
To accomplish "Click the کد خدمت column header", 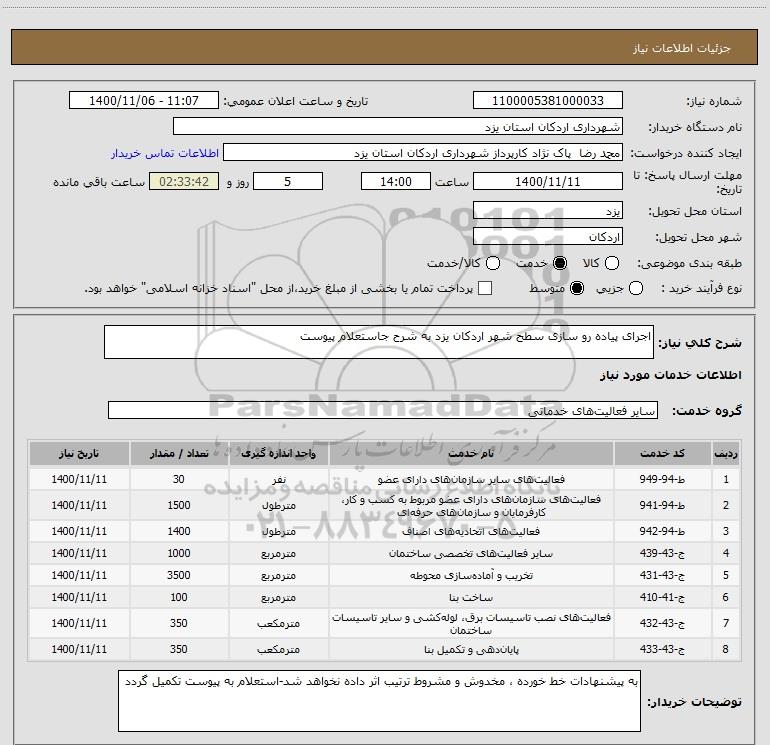I will coord(662,453).
